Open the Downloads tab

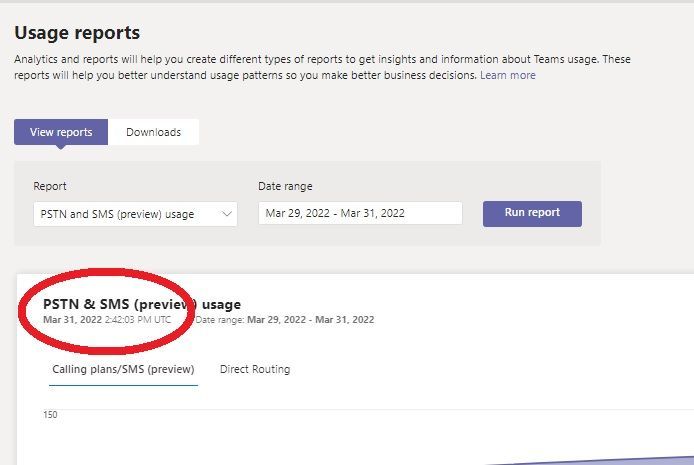[x=153, y=132]
